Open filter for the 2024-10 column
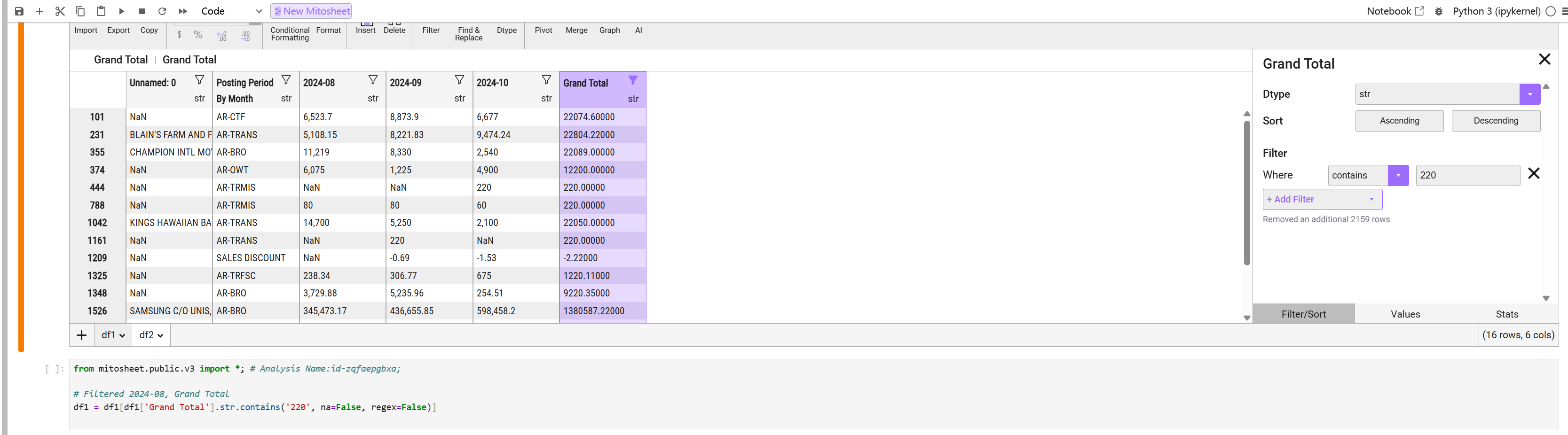Viewport: 1568px width, 435px height. point(547,80)
